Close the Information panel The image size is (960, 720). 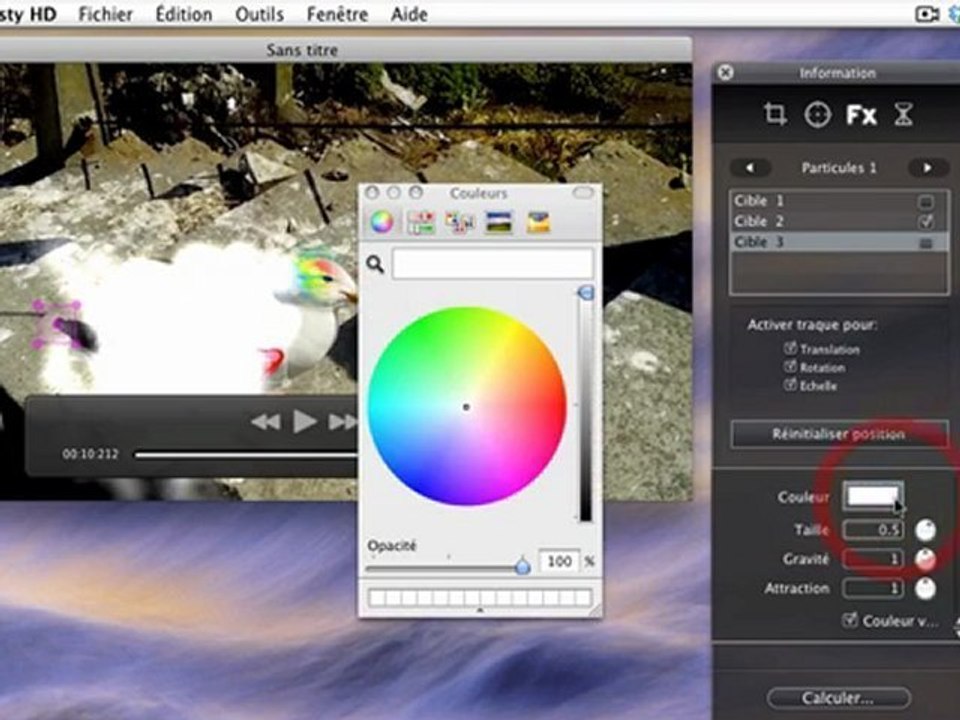(x=725, y=73)
